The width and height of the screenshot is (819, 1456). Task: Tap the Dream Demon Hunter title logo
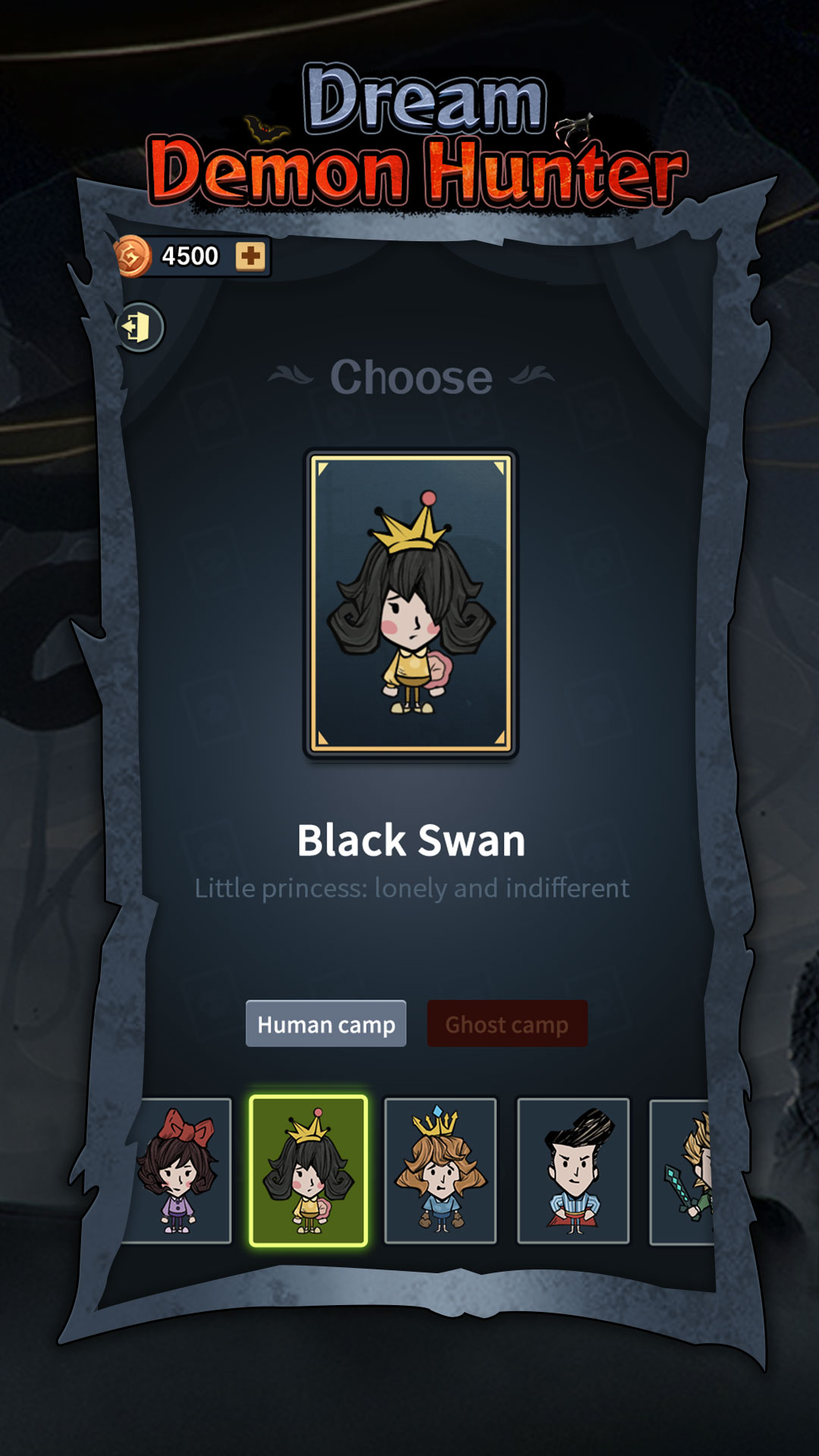tap(417, 136)
